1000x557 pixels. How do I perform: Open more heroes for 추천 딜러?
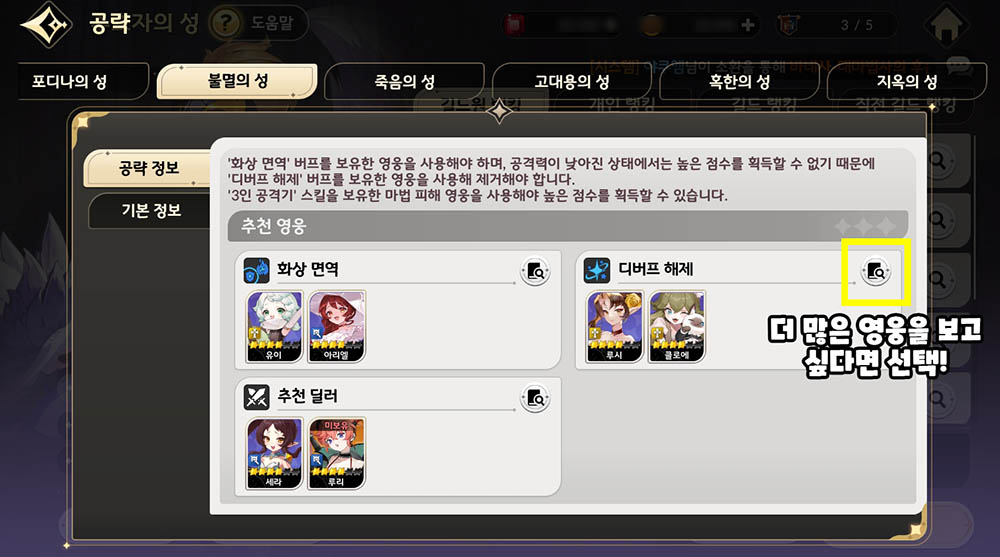tap(535, 399)
